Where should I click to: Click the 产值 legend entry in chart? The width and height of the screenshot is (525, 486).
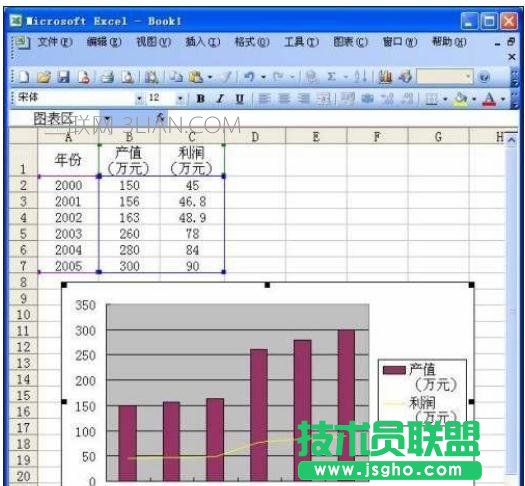point(421,377)
